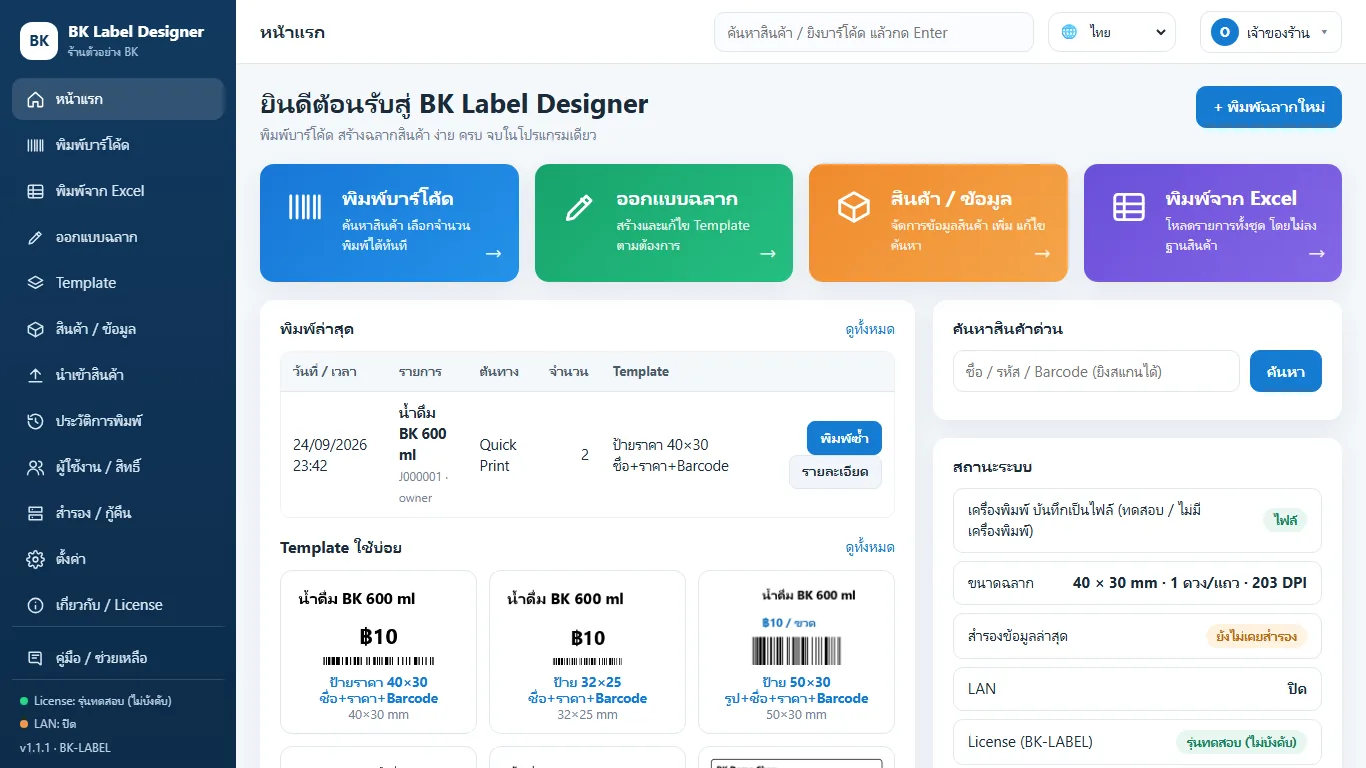Open พิมพ์บาร์โค้ด page from sidebar
This screenshot has height=768, width=1366.
(118, 145)
